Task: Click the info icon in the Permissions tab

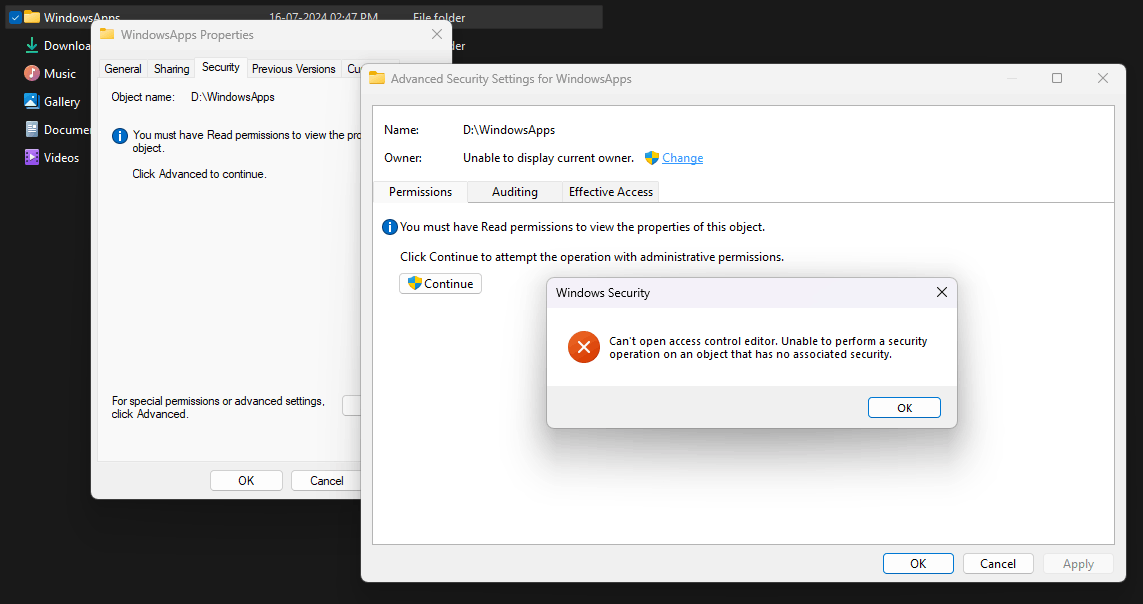Action: [390, 227]
